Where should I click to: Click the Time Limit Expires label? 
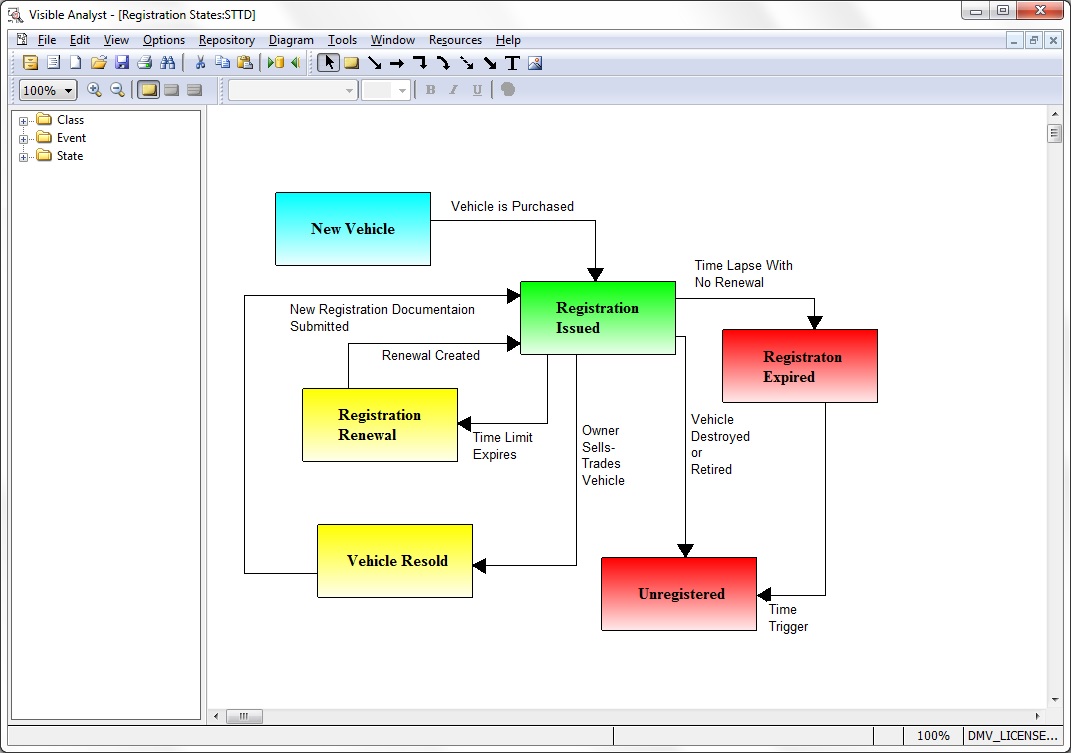point(503,446)
